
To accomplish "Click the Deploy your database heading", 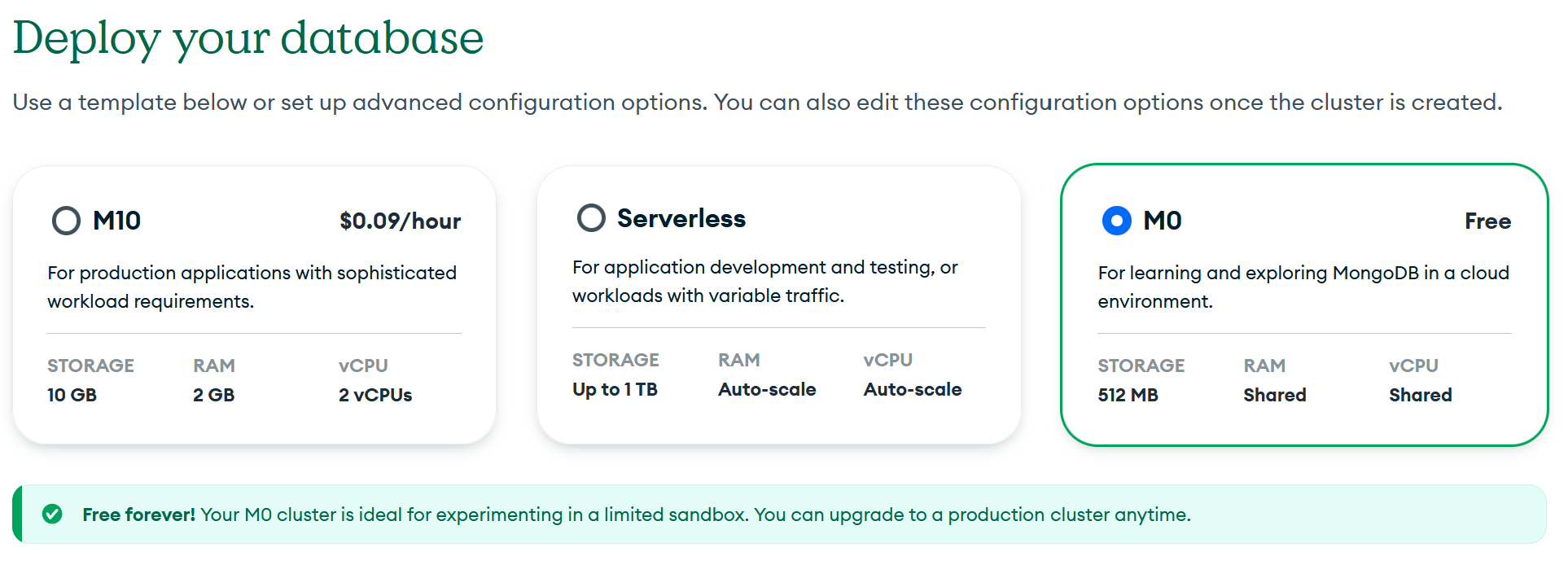I will [x=248, y=37].
